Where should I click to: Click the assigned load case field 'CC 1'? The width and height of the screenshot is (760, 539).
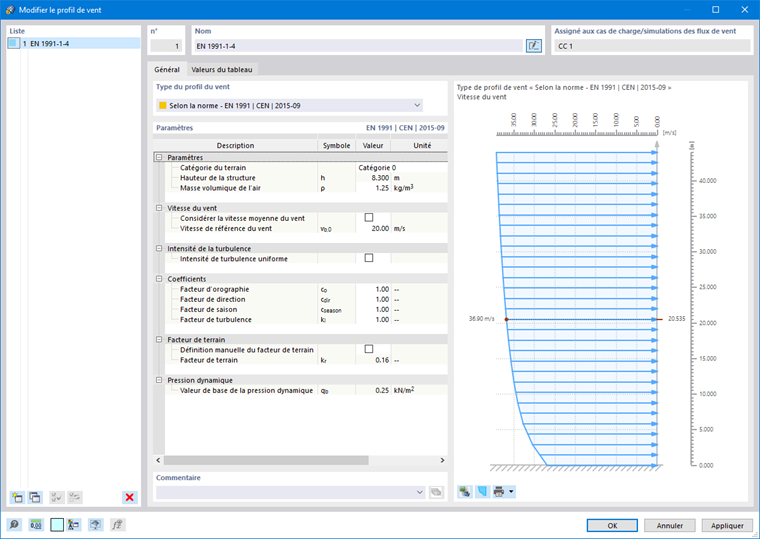(652, 46)
